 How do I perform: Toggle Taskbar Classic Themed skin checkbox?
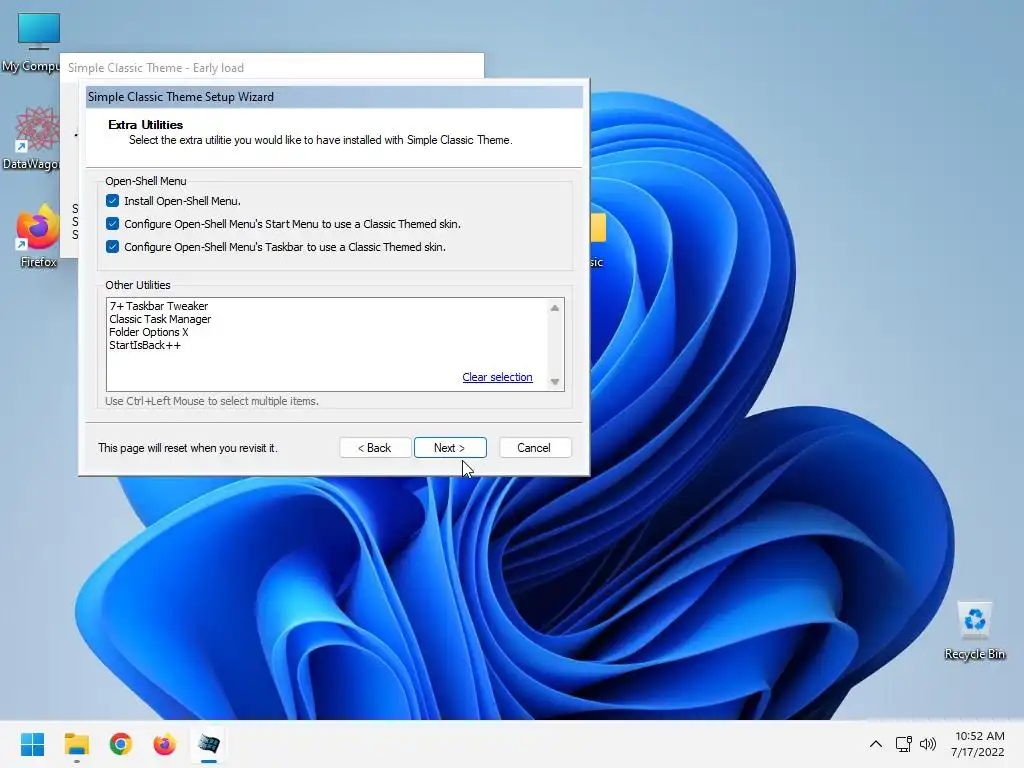click(112, 246)
